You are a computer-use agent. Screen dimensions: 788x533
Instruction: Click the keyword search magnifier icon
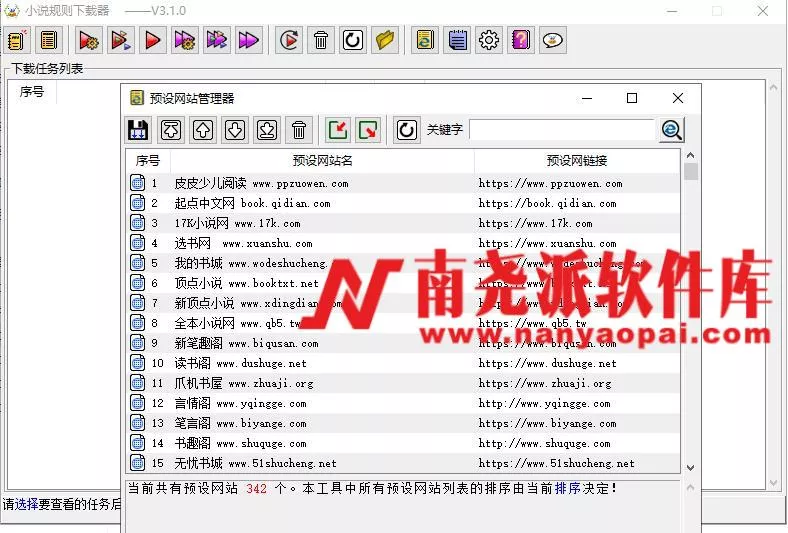[x=671, y=130]
